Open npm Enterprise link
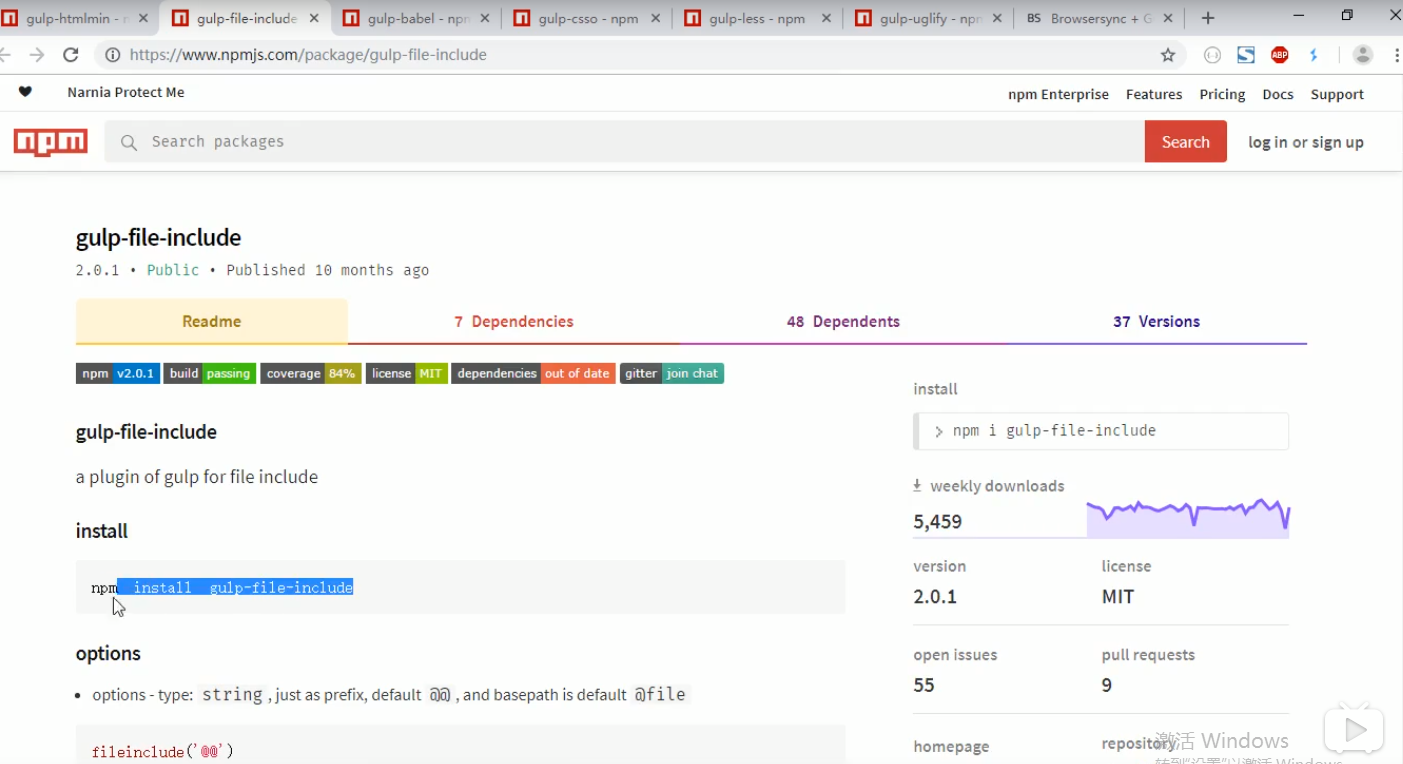This screenshot has height=764, width=1403. 1058,94
